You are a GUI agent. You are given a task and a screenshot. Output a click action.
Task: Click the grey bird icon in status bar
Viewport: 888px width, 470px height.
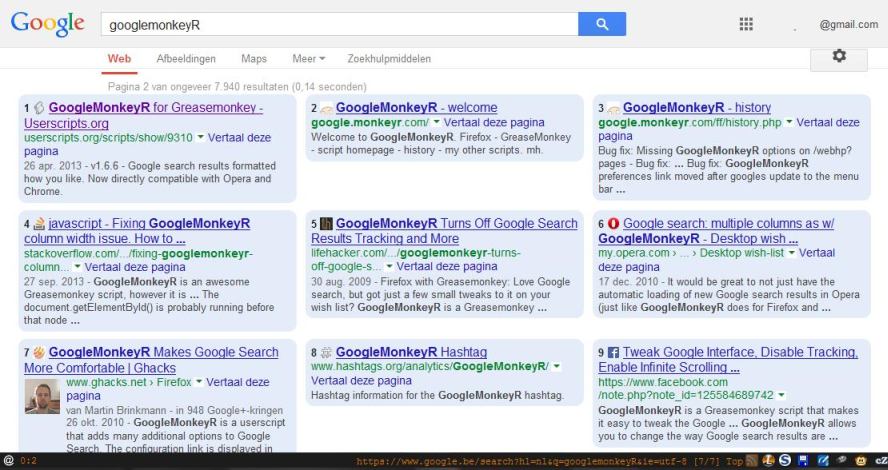[x=842, y=461]
